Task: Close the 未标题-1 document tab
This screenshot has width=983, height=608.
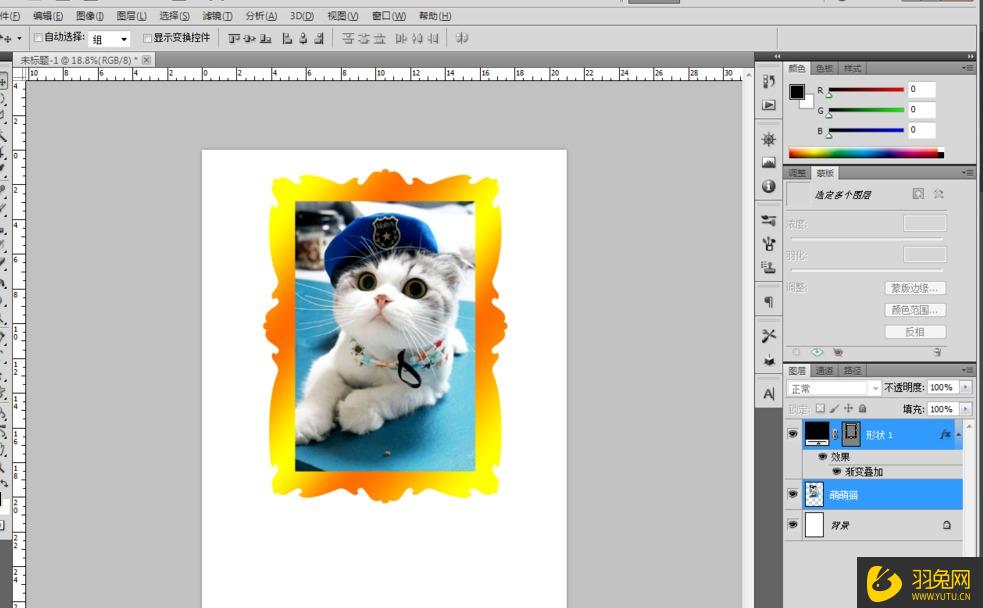Action: pos(146,60)
